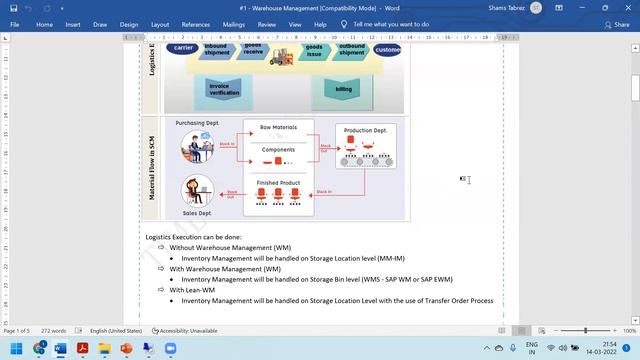Image resolution: width=640 pixels, height=360 pixels.
Task: Switch to the View ribbon tab
Action: (x=295, y=24)
